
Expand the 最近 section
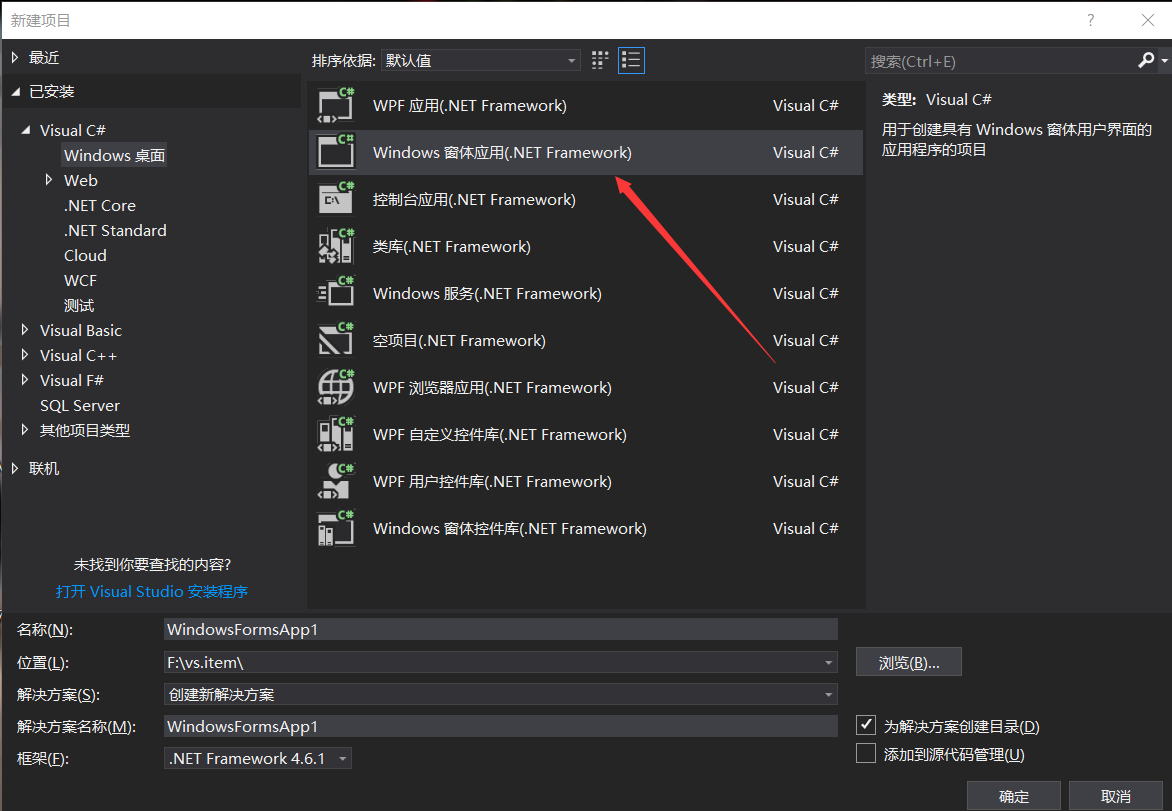(15, 58)
